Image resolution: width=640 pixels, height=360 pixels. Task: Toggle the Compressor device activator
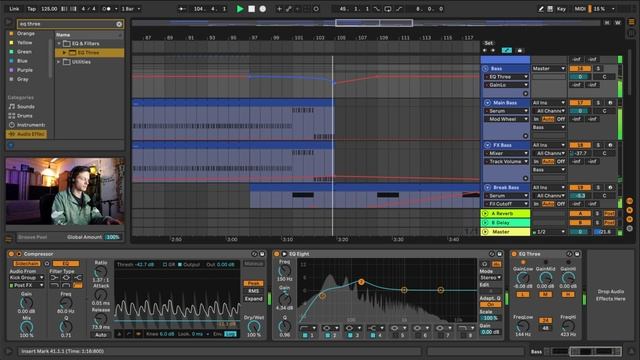point(11,254)
